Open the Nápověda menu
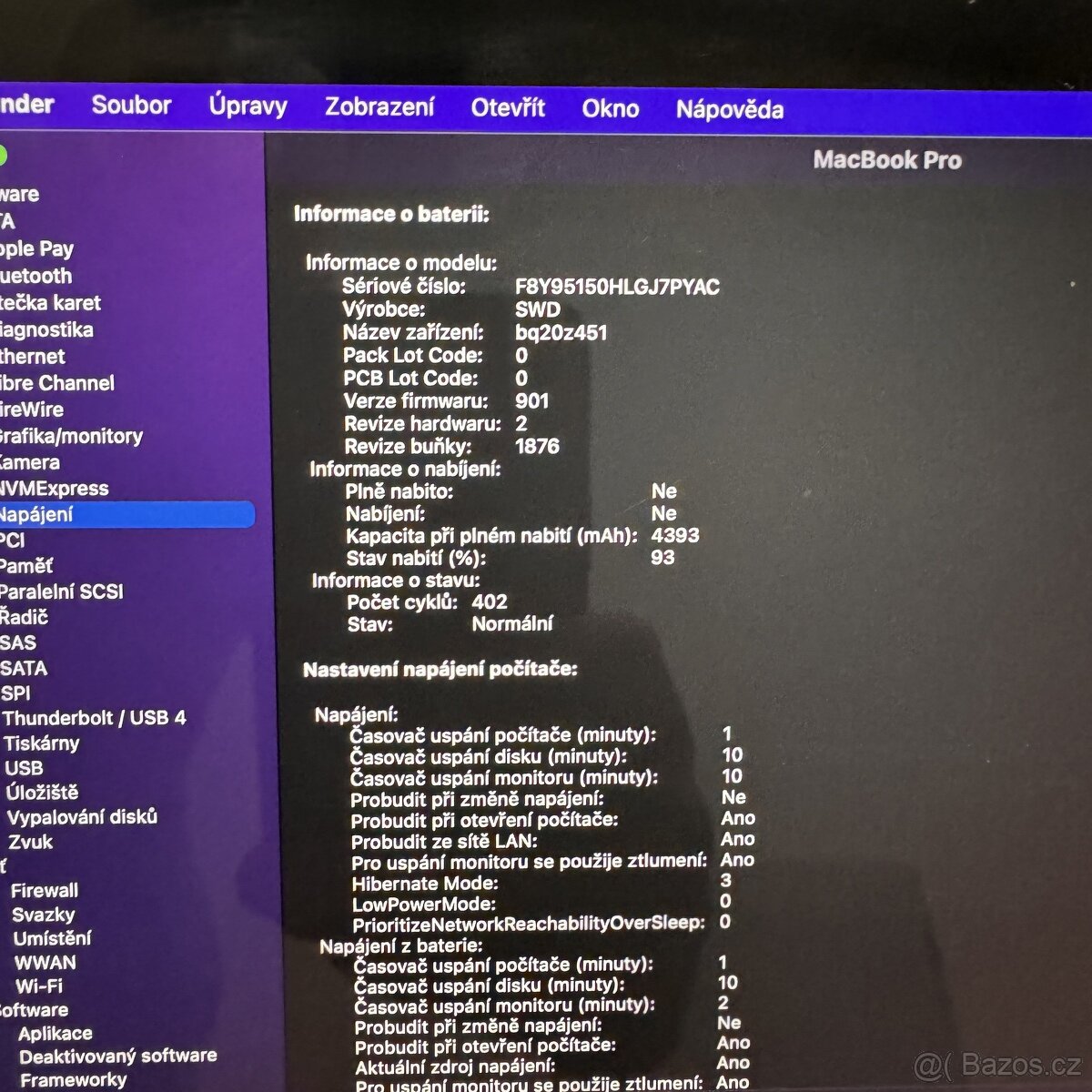1092x1092 pixels. point(729,110)
